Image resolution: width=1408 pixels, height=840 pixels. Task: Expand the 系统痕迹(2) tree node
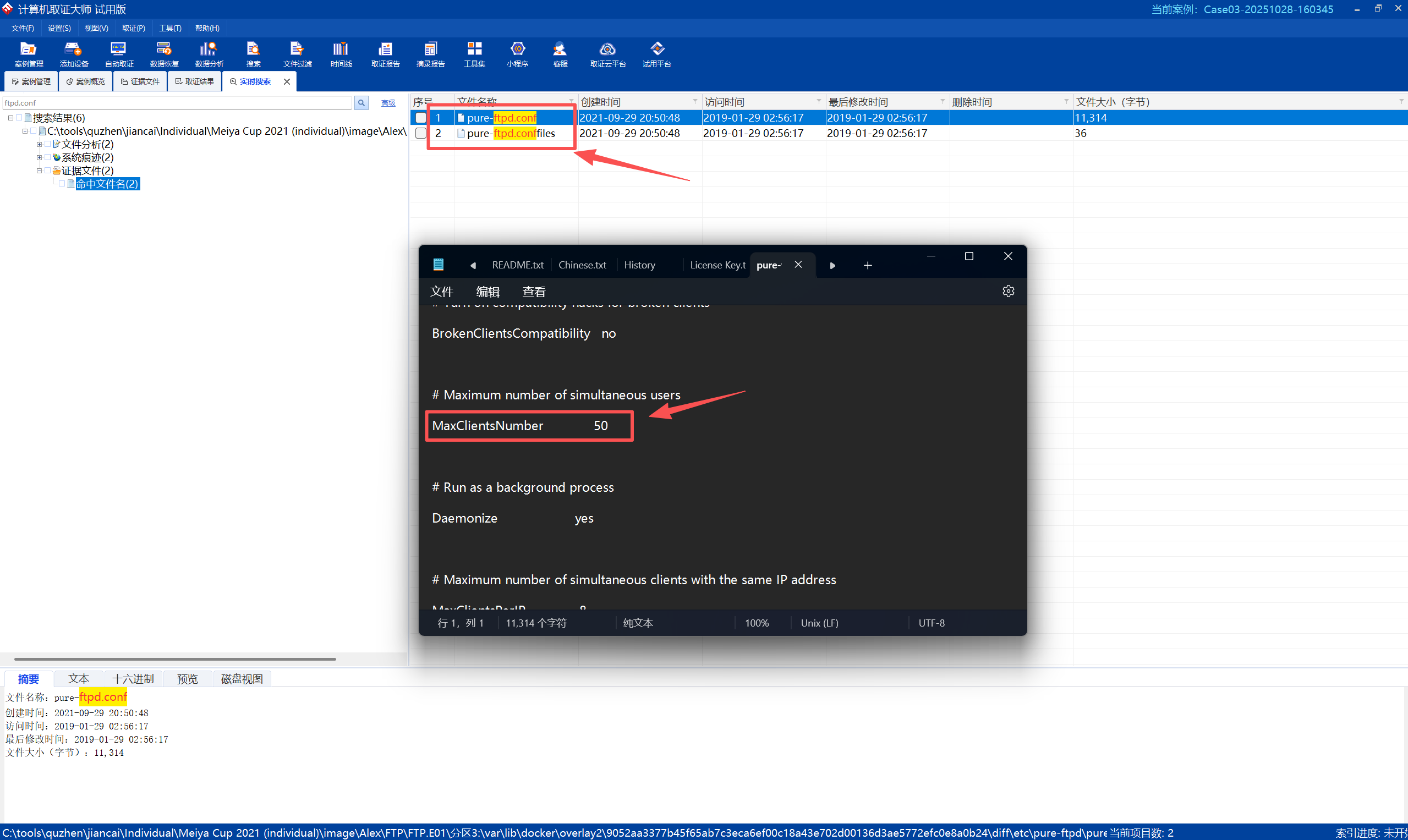pos(39,157)
